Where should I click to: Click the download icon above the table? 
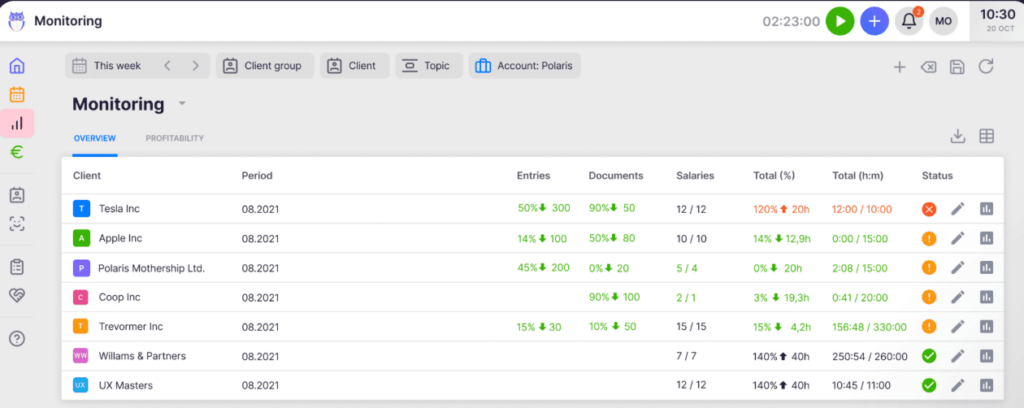click(957, 137)
